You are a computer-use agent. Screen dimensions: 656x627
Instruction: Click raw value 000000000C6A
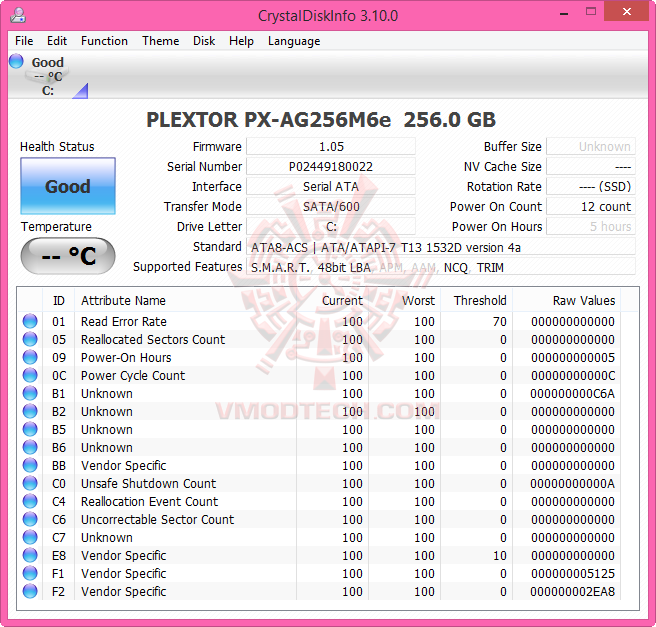572,394
